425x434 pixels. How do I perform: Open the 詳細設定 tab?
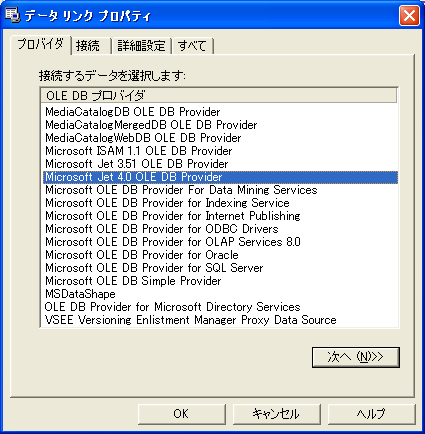point(141,46)
